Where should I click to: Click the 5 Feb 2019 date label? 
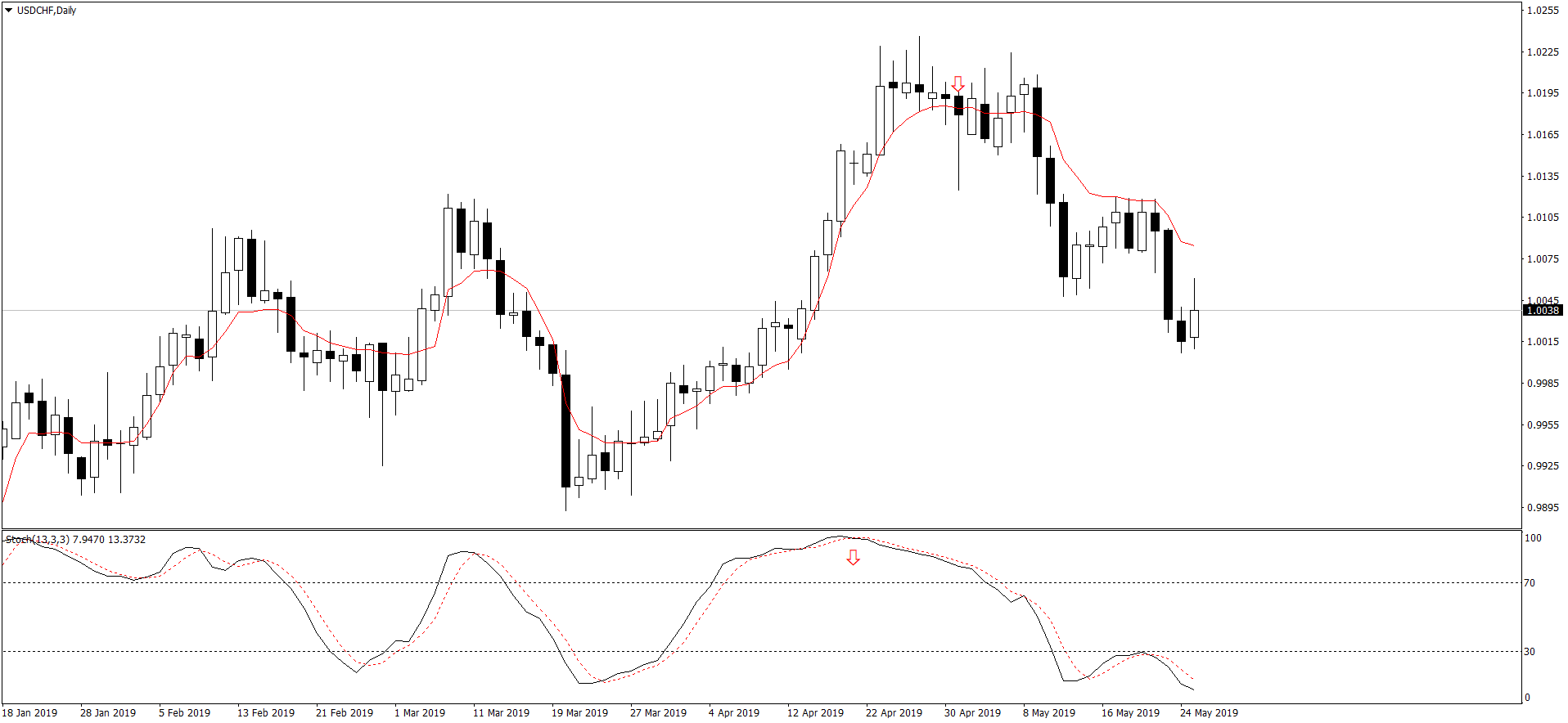[185, 713]
